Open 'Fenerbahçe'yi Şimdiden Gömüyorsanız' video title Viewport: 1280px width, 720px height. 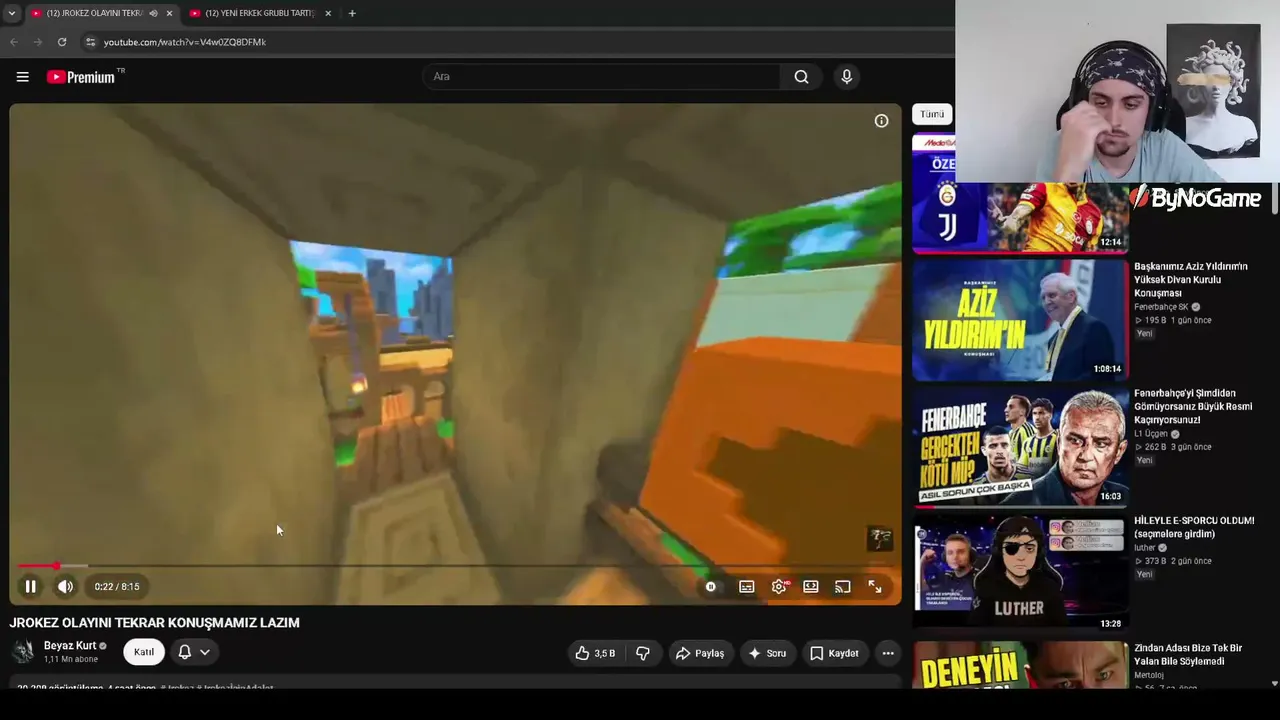1193,406
